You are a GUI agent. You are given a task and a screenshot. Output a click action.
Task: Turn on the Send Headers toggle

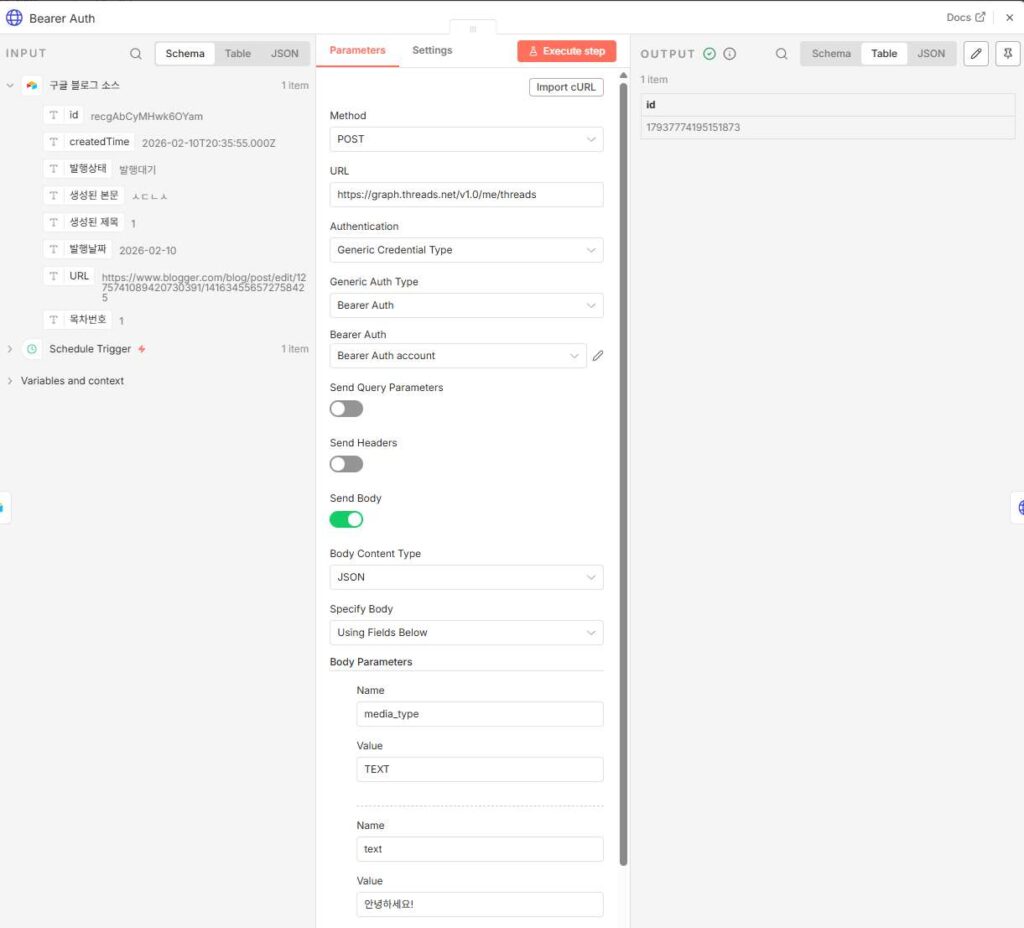(346, 464)
